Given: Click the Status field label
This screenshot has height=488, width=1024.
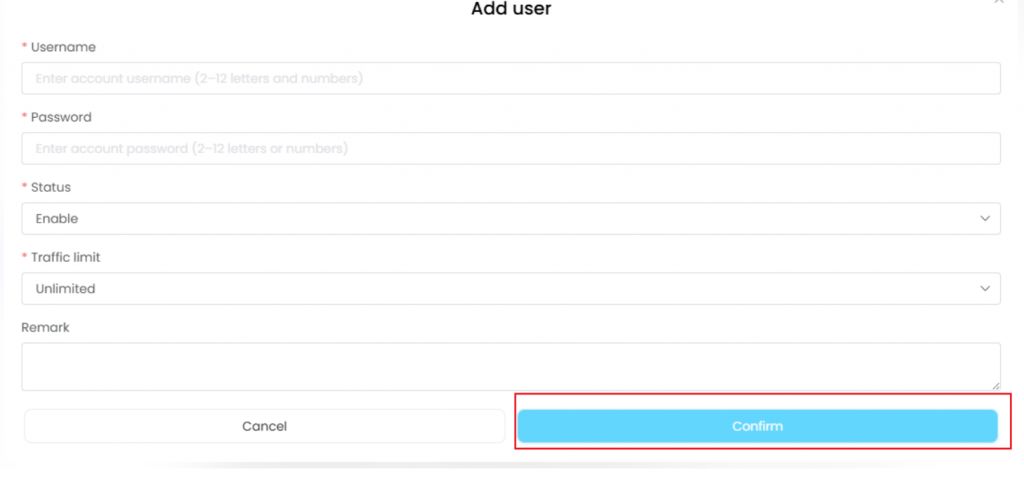Looking at the screenshot, I should pyautogui.click(x=51, y=187).
